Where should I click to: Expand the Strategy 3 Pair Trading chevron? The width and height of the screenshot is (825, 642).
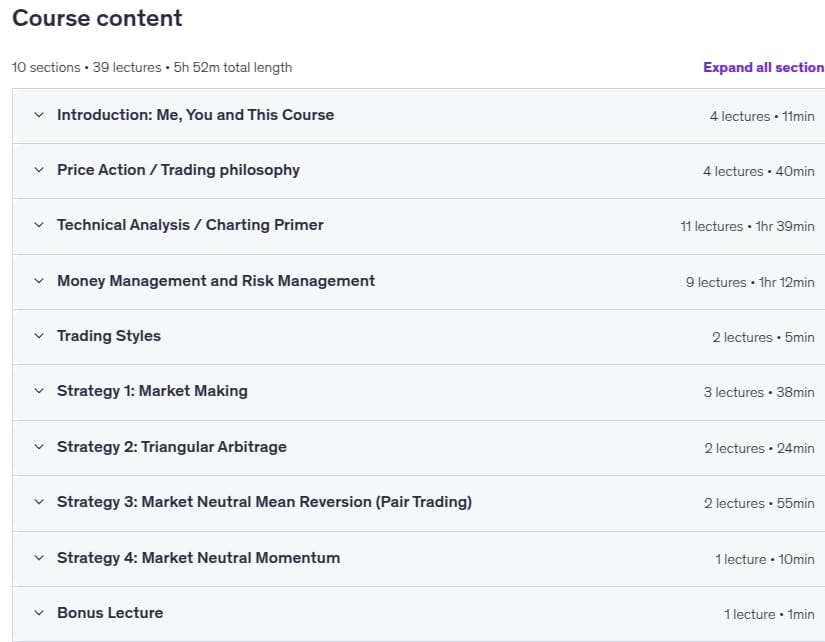[39, 501]
